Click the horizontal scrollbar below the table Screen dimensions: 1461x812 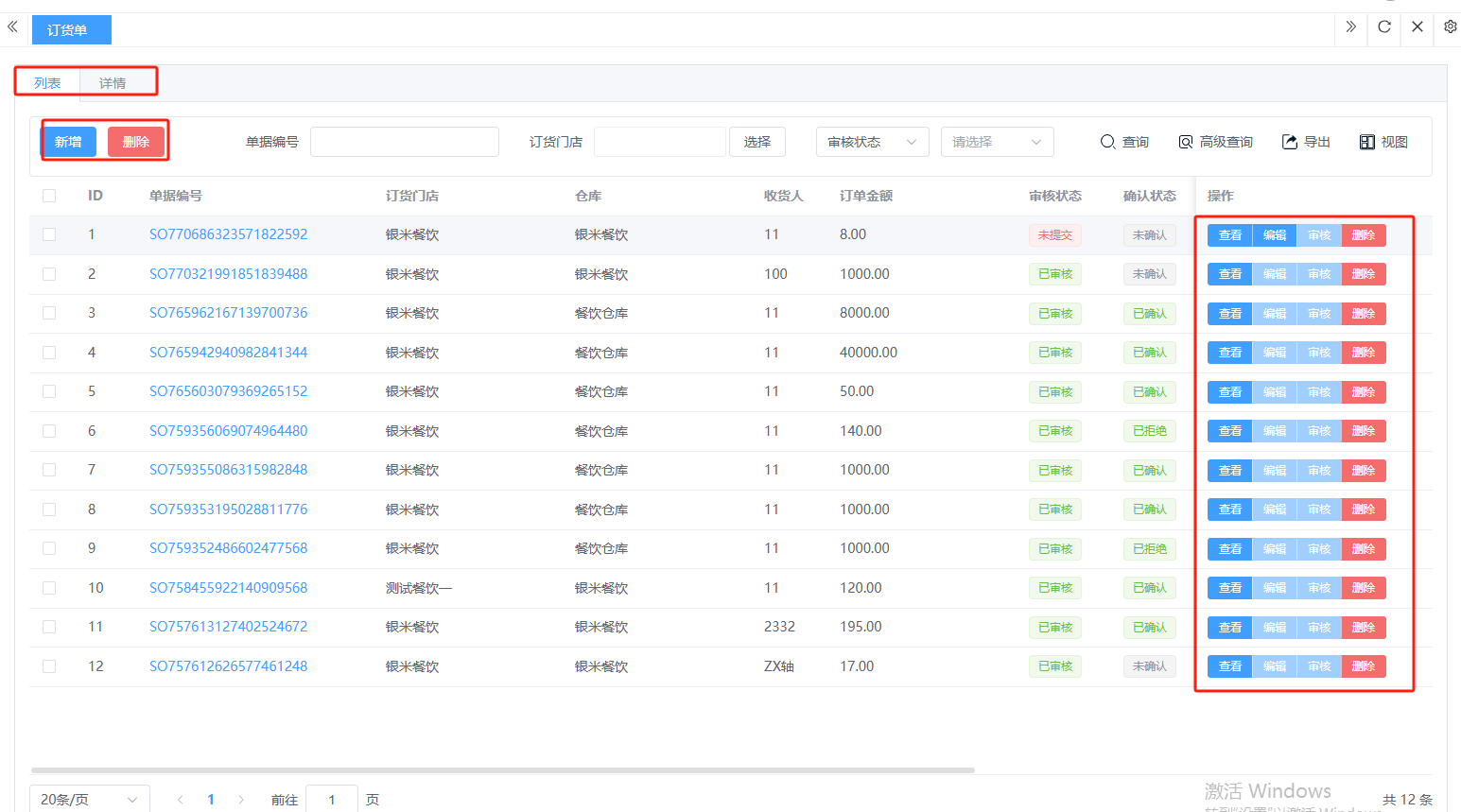pyautogui.click(x=501, y=770)
